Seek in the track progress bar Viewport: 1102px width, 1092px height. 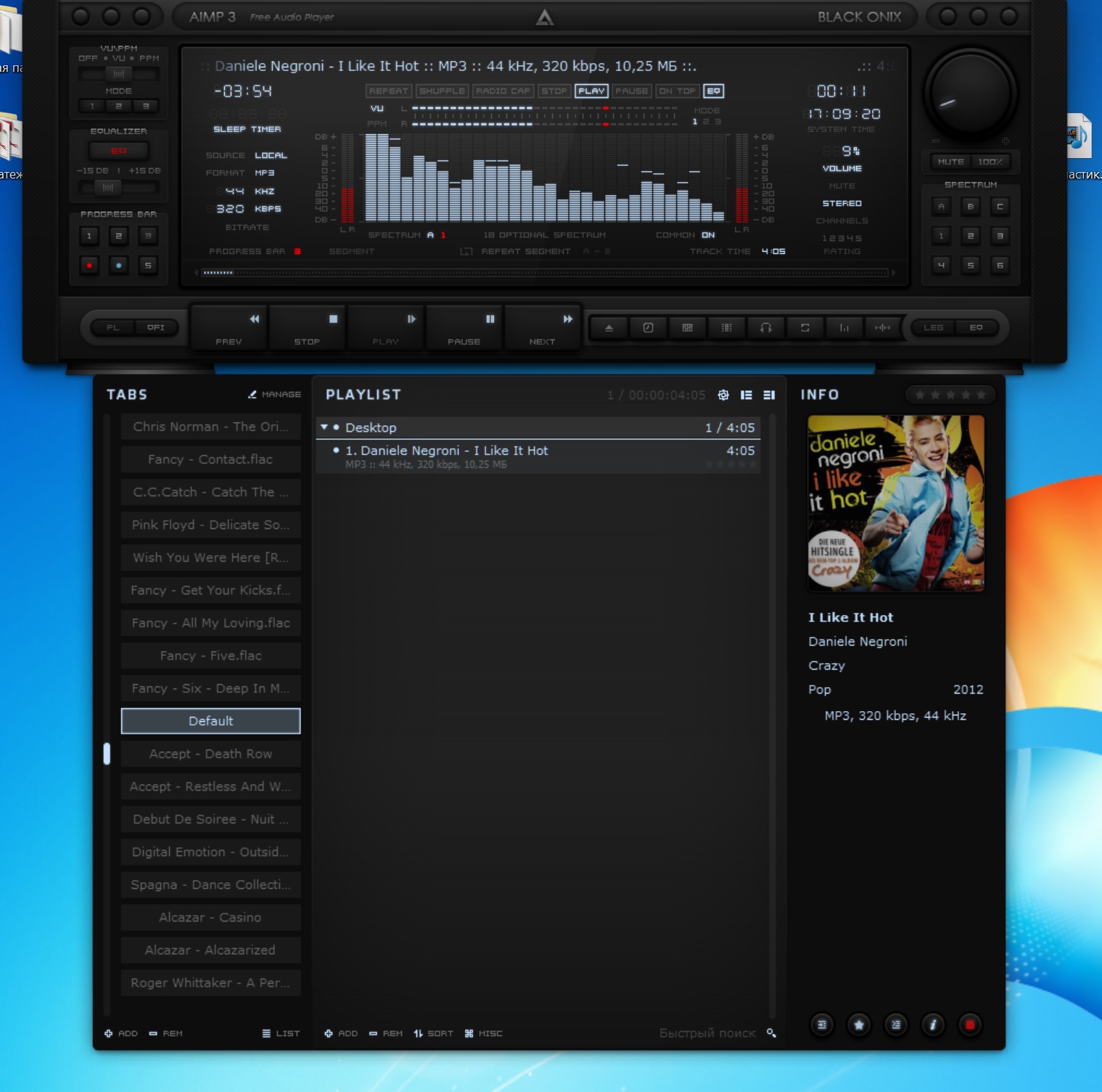544,273
